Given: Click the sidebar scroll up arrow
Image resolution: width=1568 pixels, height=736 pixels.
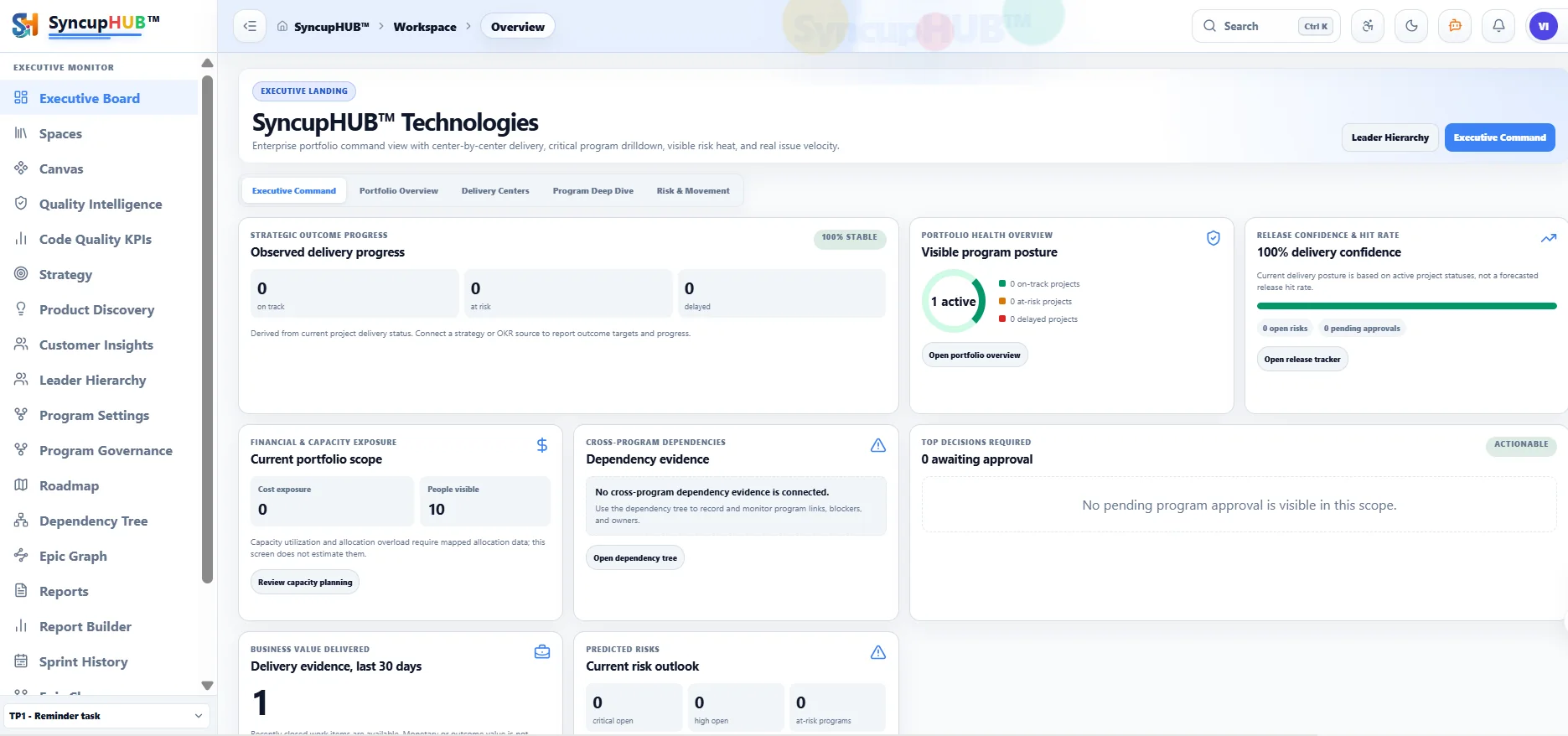Looking at the screenshot, I should (x=207, y=64).
